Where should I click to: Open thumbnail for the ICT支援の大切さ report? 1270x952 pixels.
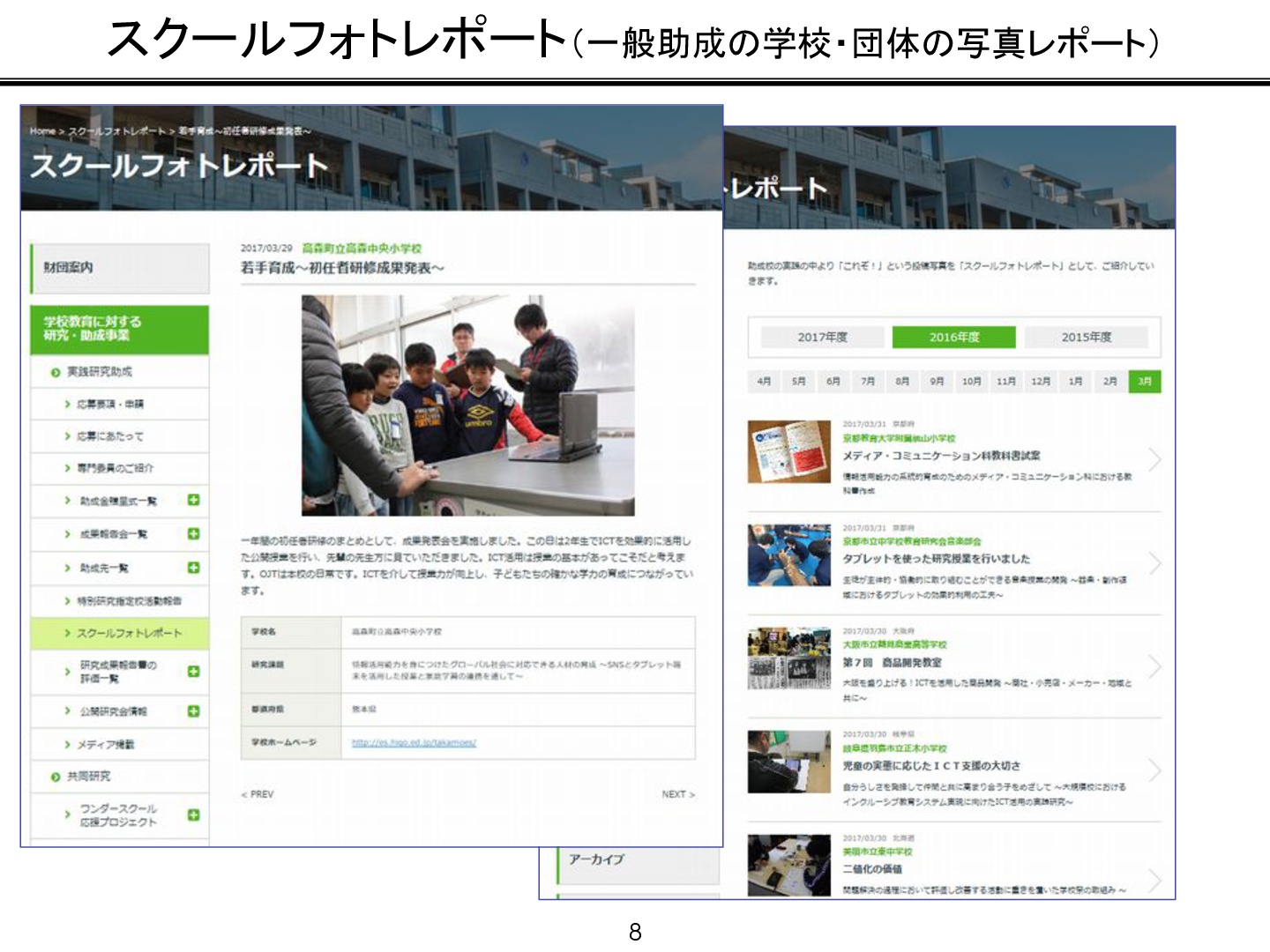(x=789, y=762)
